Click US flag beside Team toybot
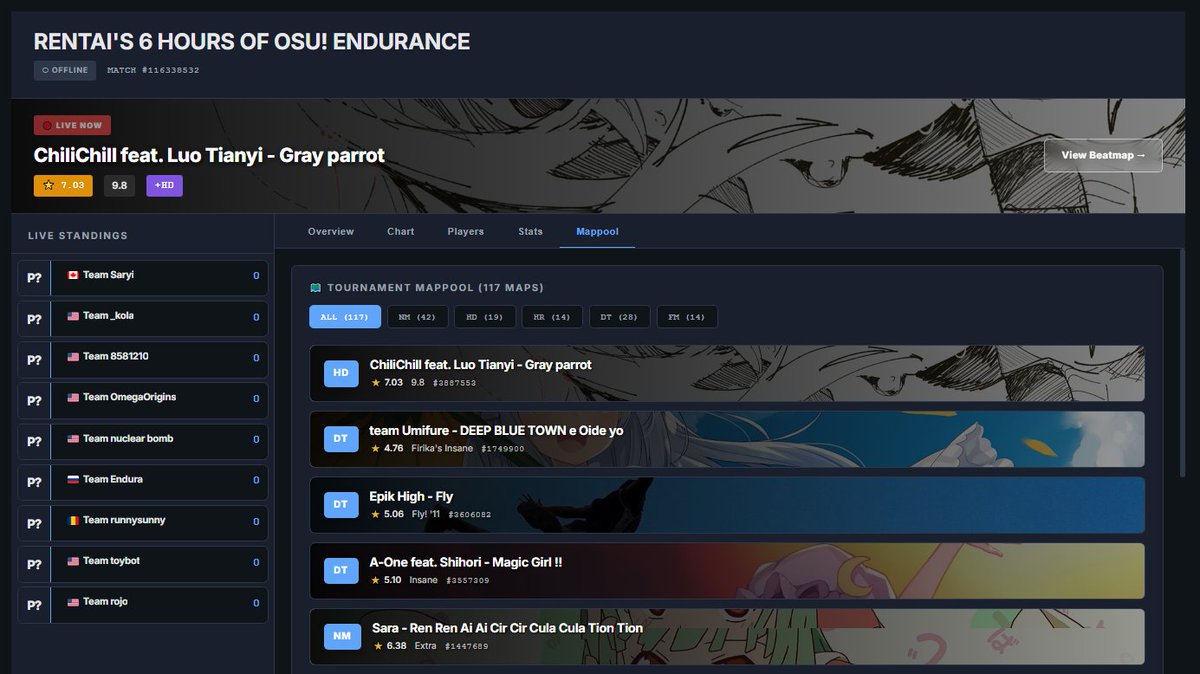This screenshot has height=674, width=1200. [x=73, y=561]
